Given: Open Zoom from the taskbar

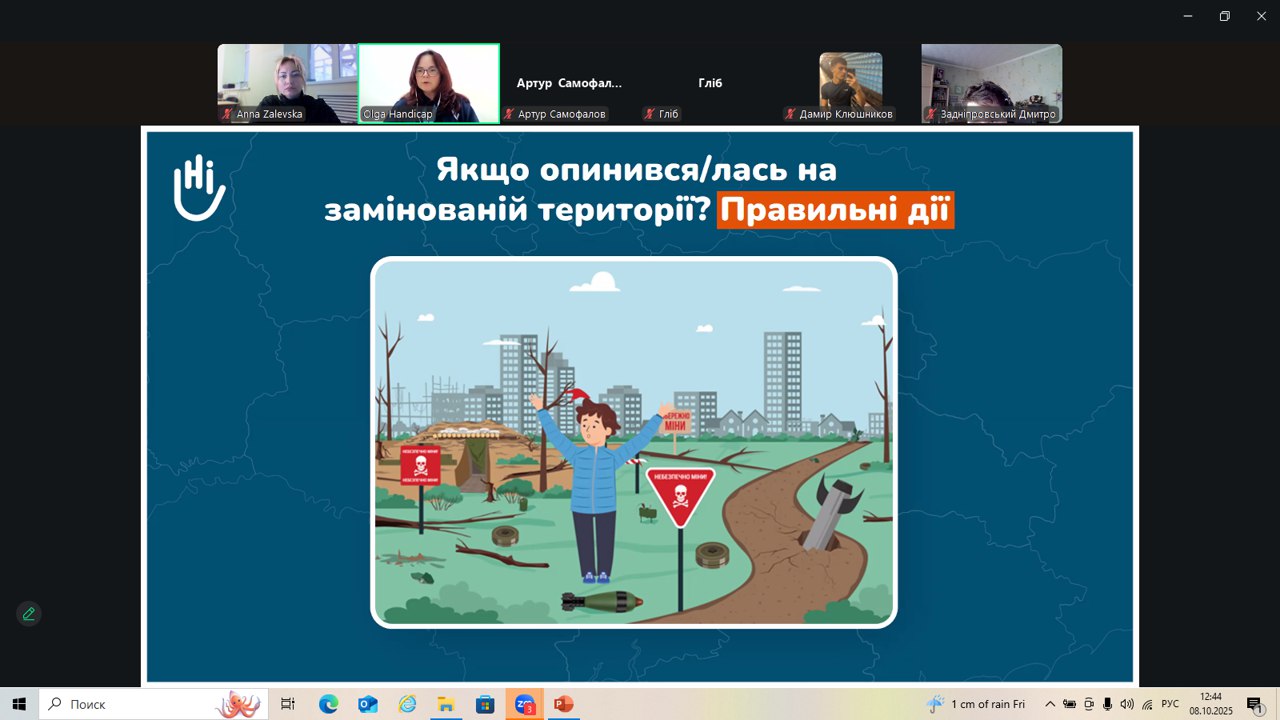Looking at the screenshot, I should (524, 704).
